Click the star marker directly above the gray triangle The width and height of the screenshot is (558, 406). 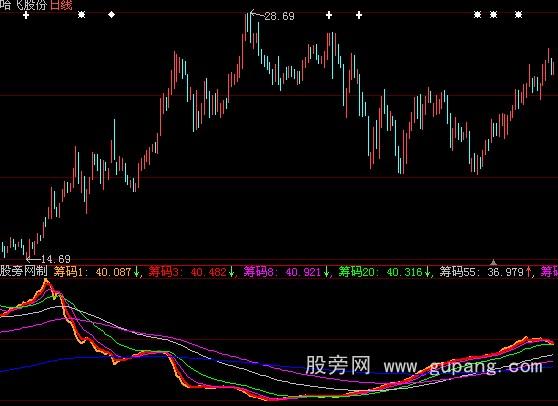(493, 15)
